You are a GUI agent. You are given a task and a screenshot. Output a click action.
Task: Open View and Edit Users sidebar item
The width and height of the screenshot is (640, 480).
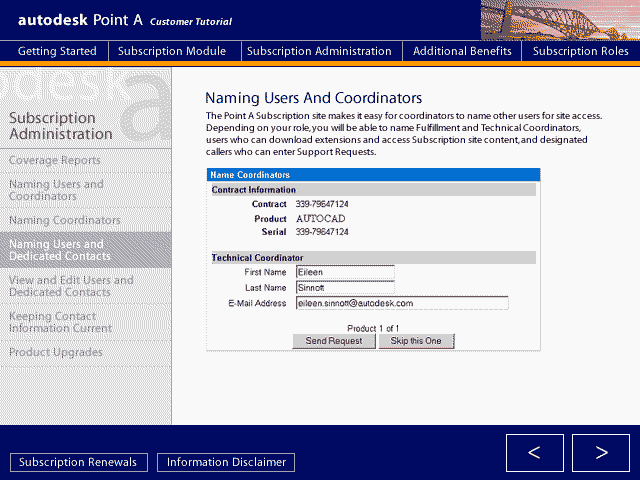(x=70, y=286)
